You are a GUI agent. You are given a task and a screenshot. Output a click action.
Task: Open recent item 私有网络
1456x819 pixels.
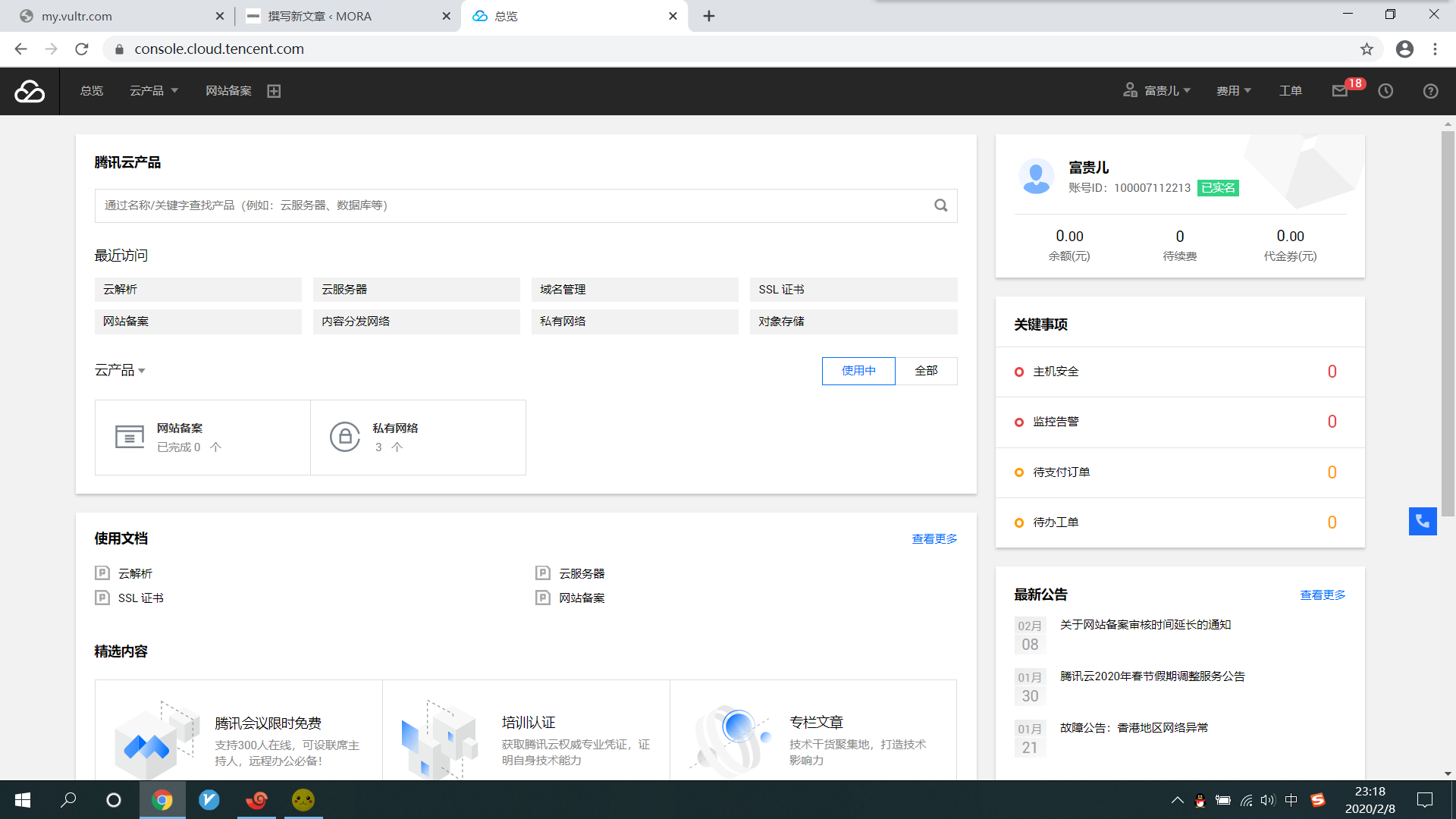[635, 322]
